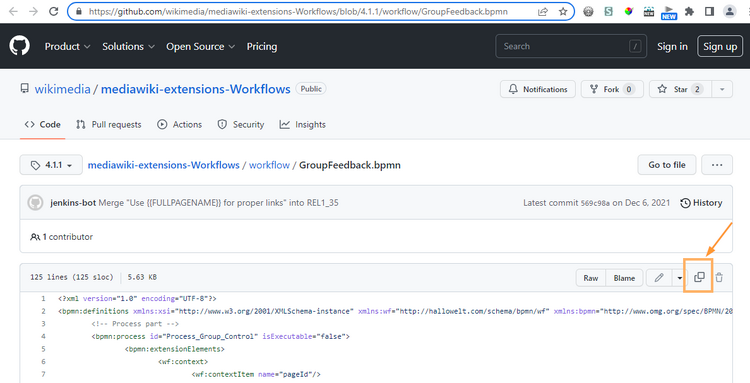Click the Fork count badge 0
The image size is (750, 383).
(x=629, y=89)
